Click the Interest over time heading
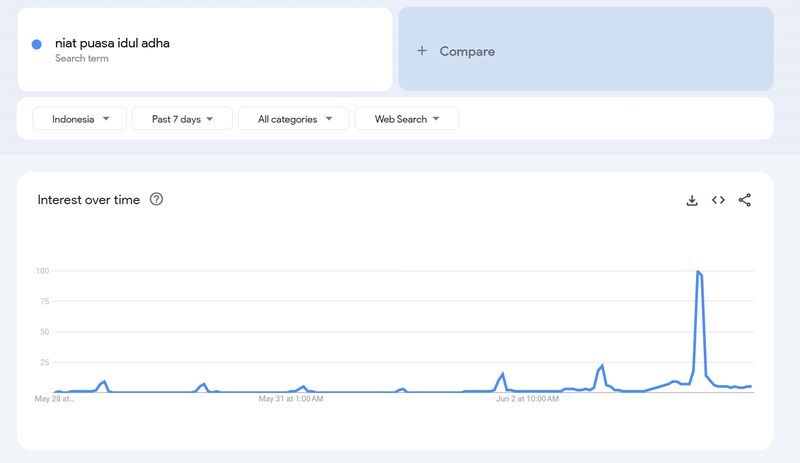Viewport: 800px width, 463px height. pos(88,200)
